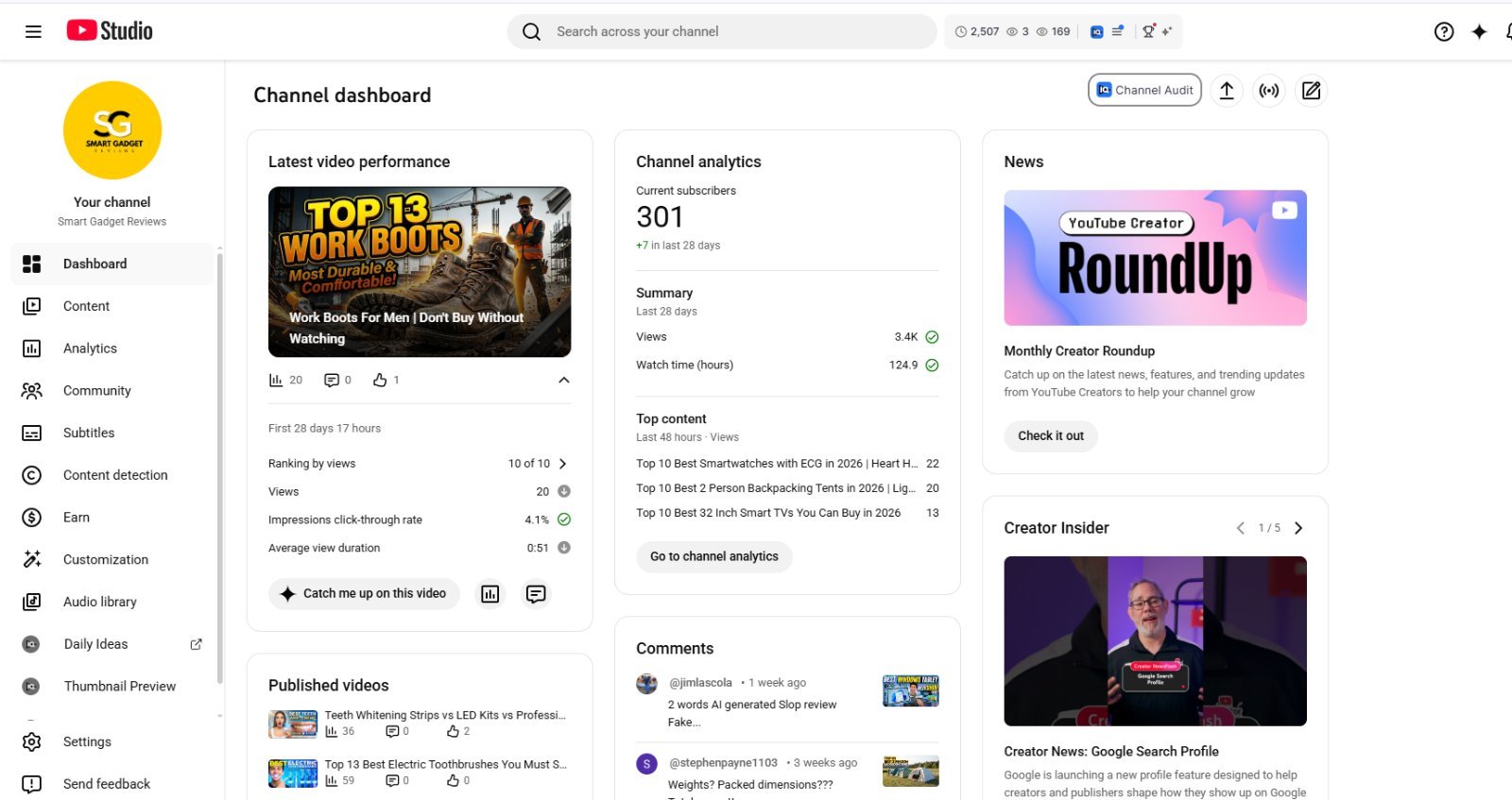The width and height of the screenshot is (1512, 800).
Task: Click video thumbnail beside jimlascola comment
Action: pos(911,691)
